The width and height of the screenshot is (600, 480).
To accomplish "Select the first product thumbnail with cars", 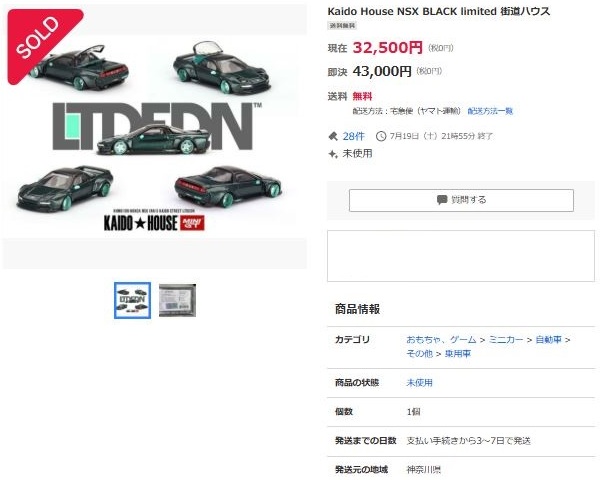I will click(x=132, y=300).
